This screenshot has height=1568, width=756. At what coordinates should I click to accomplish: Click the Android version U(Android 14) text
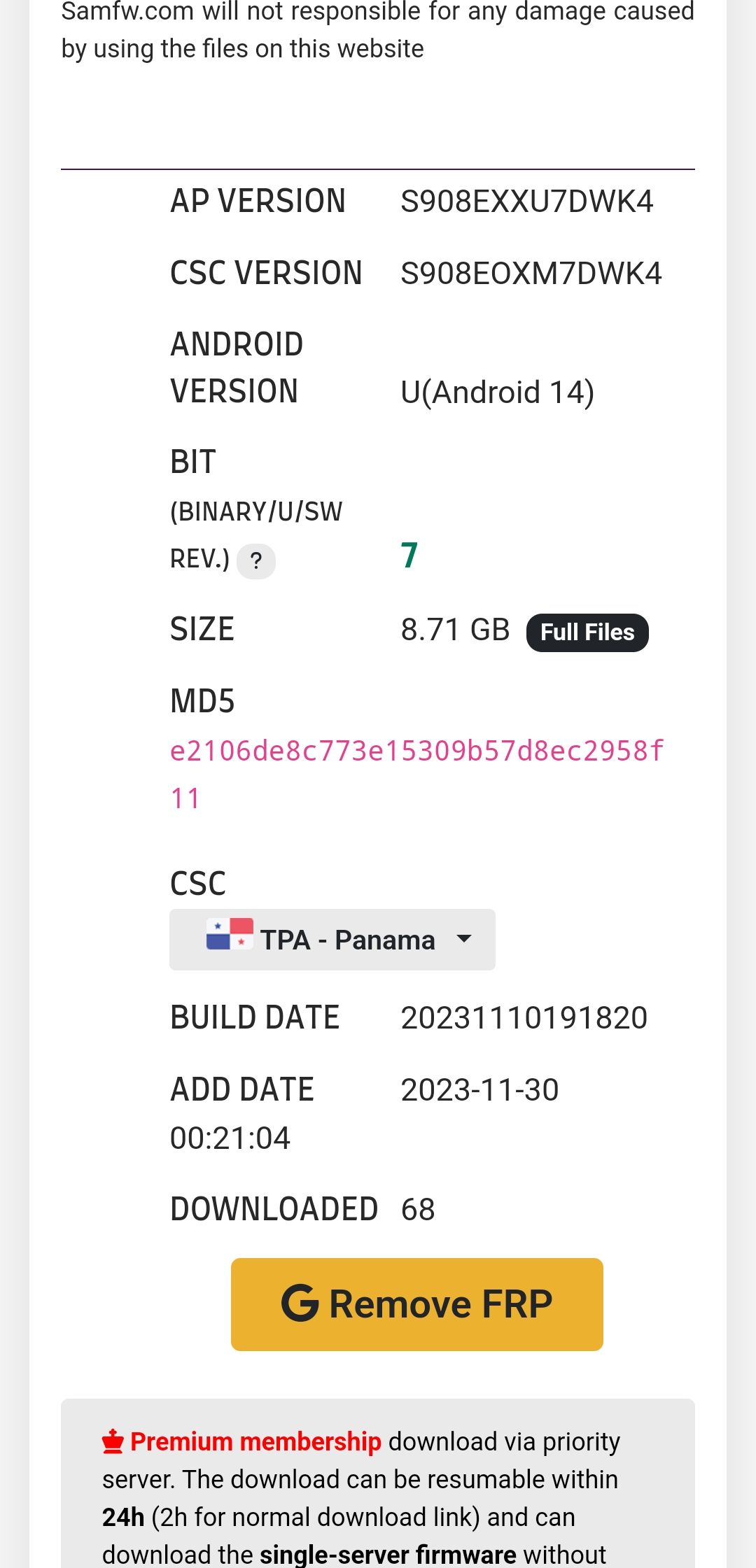click(497, 391)
